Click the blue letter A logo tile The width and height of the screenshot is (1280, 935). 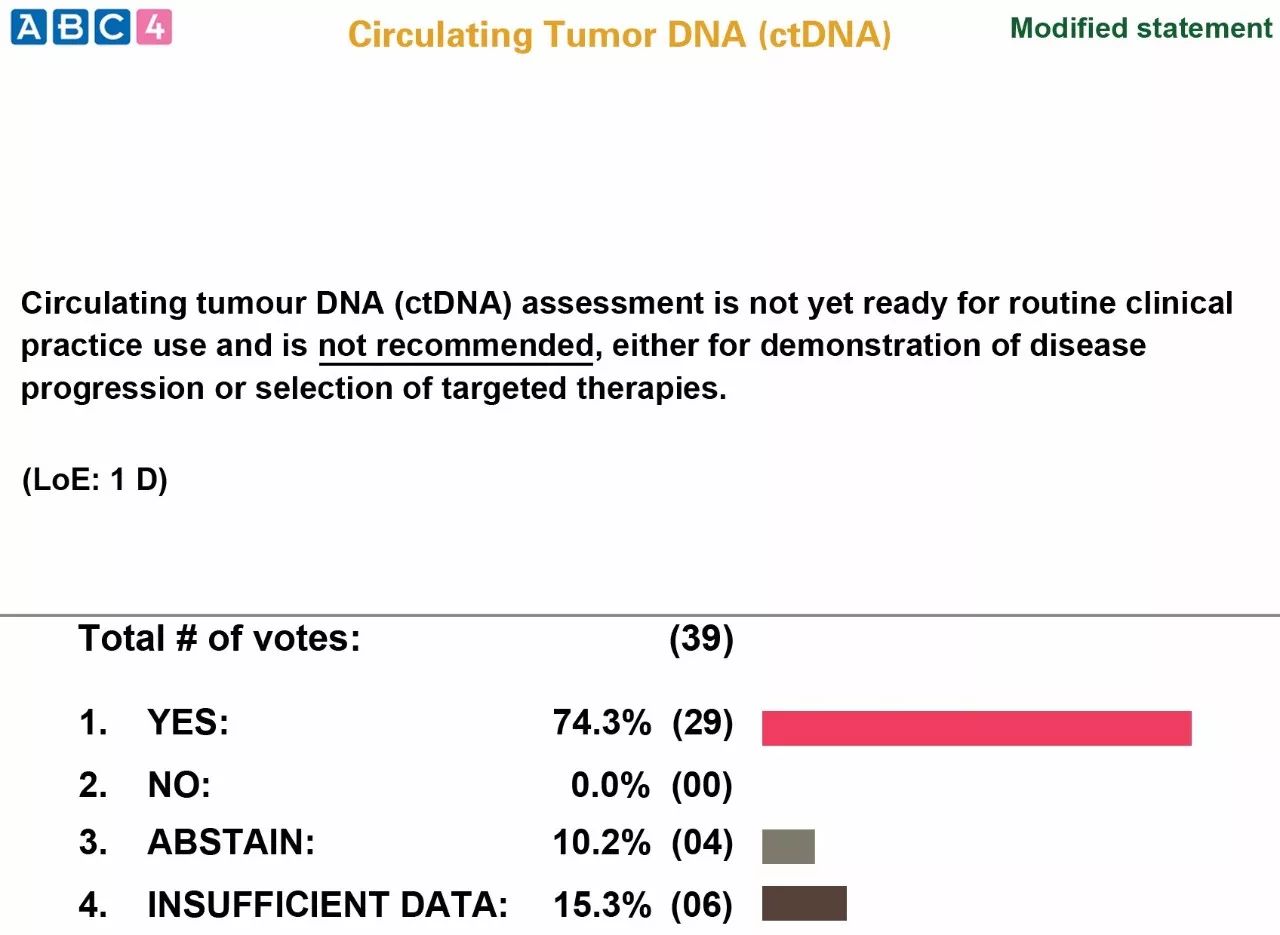click(x=29, y=27)
